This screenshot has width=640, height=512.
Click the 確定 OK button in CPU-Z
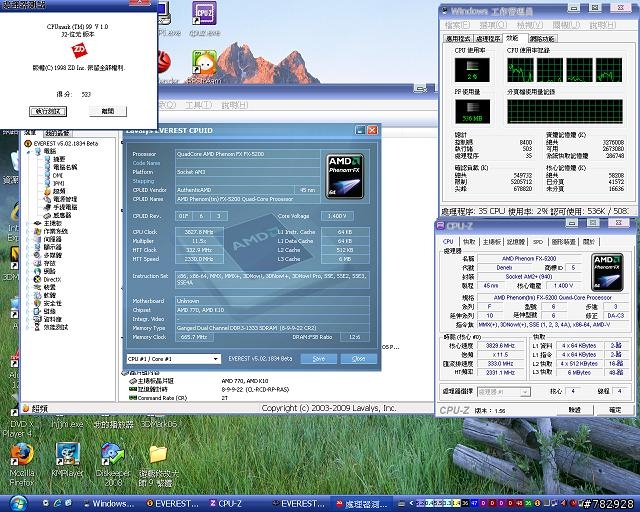pyautogui.click(x=615, y=410)
